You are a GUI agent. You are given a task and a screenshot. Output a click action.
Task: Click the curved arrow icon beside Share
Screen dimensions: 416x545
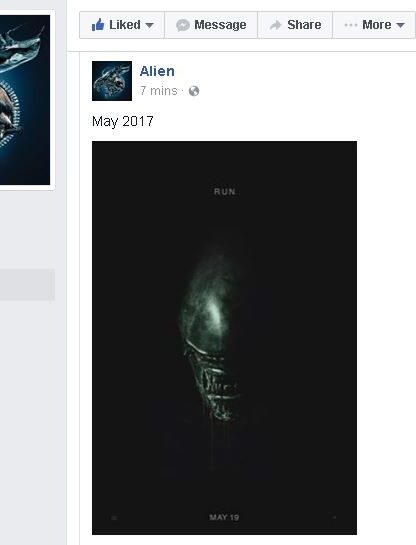(276, 25)
